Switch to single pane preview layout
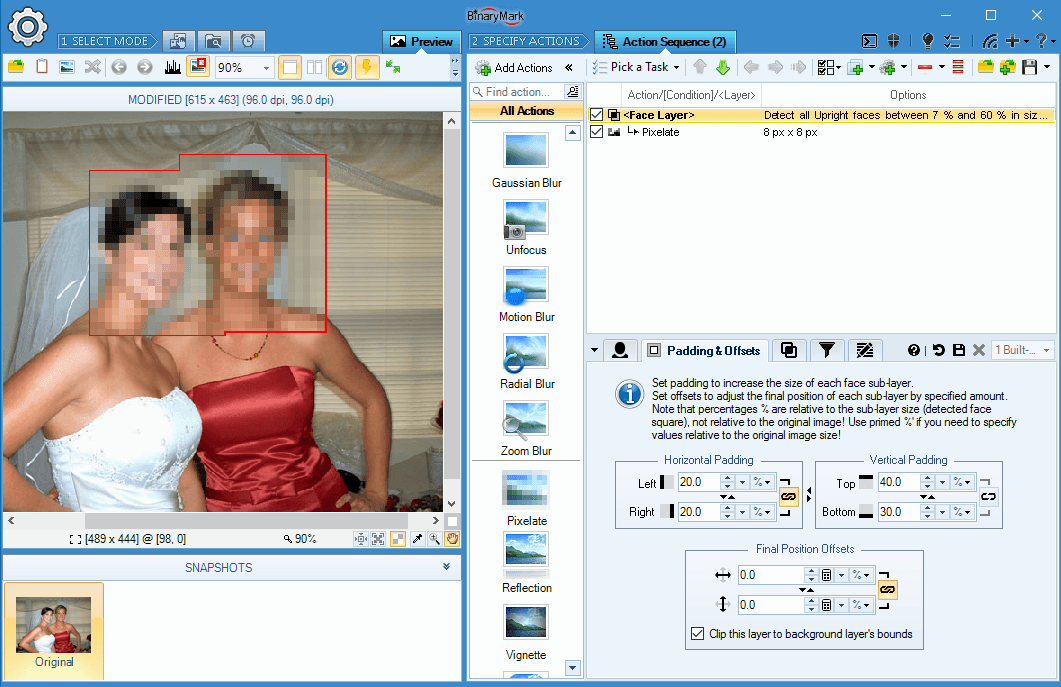The image size is (1061, 687). 289,67
